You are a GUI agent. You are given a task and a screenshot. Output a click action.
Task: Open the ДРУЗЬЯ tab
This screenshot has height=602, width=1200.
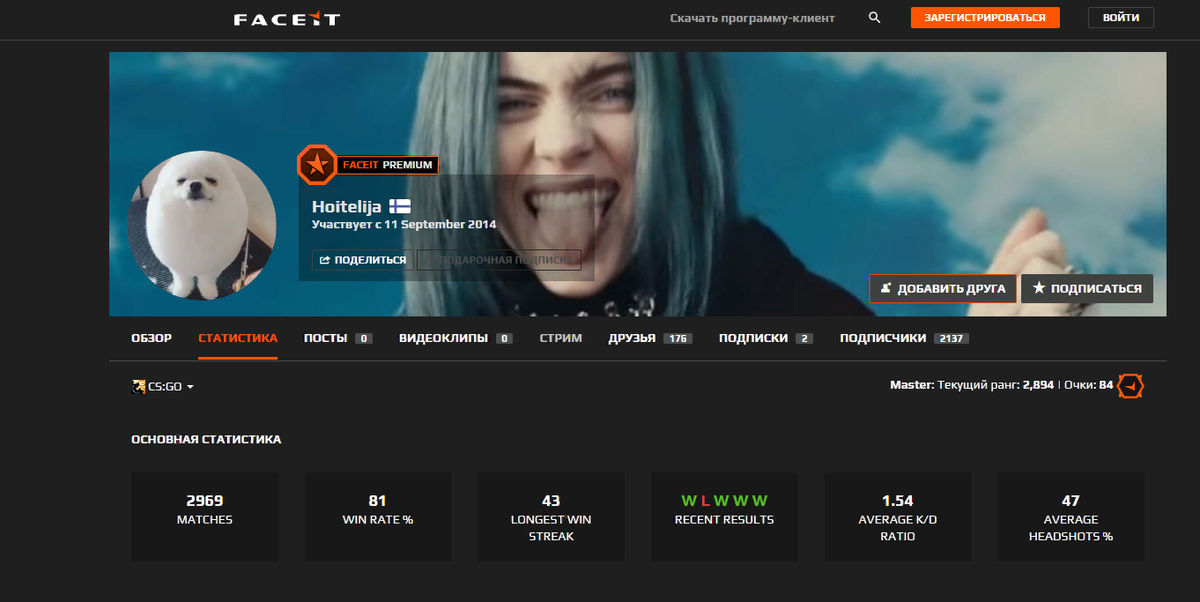point(650,339)
